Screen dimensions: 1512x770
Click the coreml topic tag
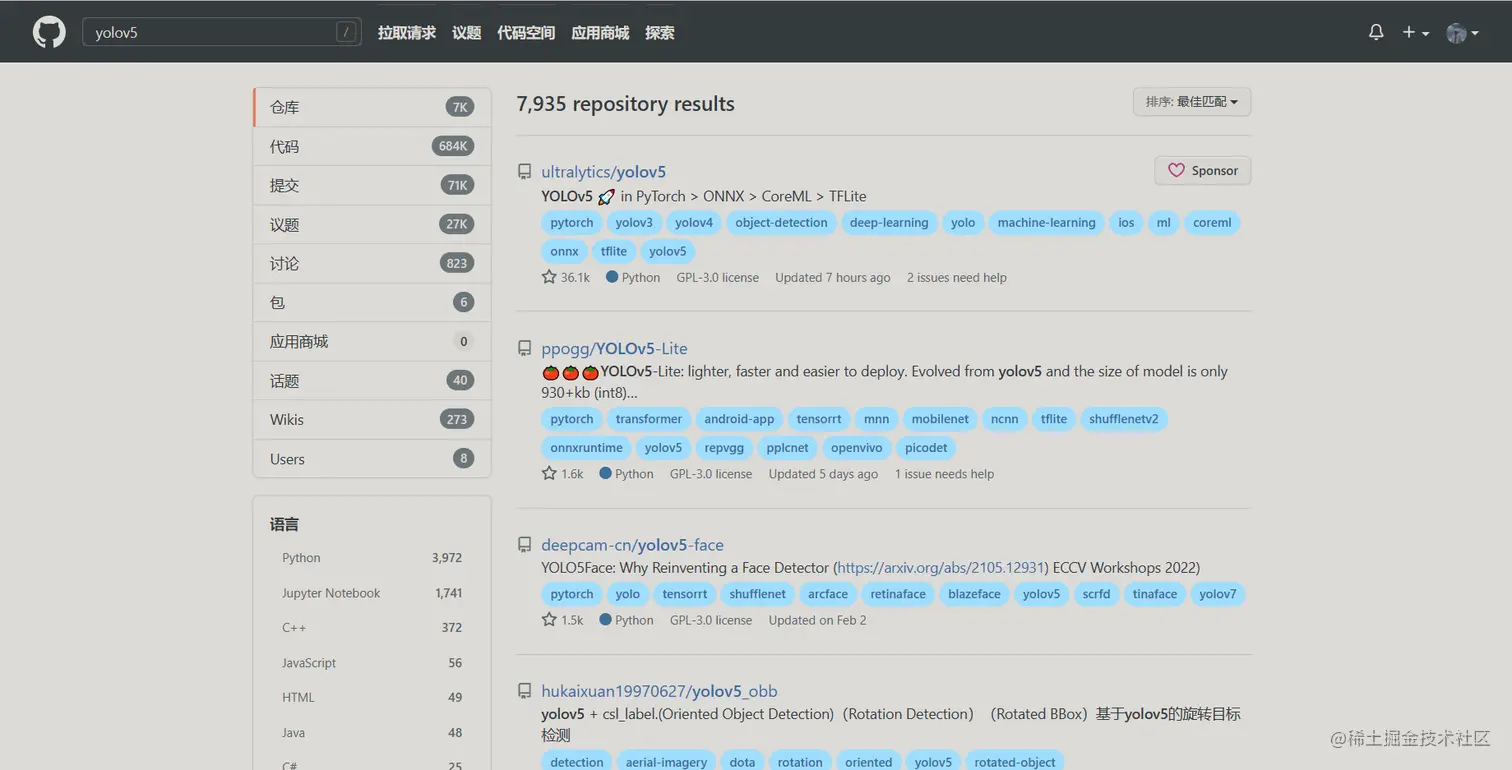click(1212, 223)
